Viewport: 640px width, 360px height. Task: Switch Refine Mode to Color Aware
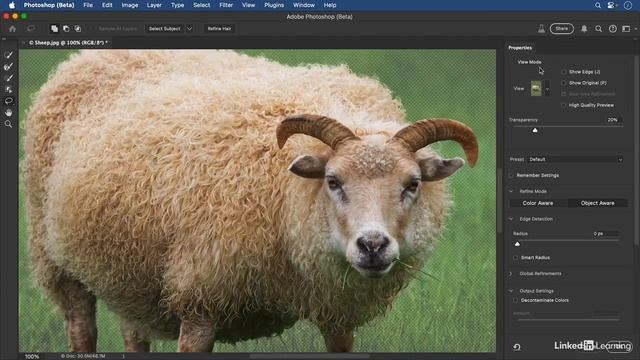[538, 203]
